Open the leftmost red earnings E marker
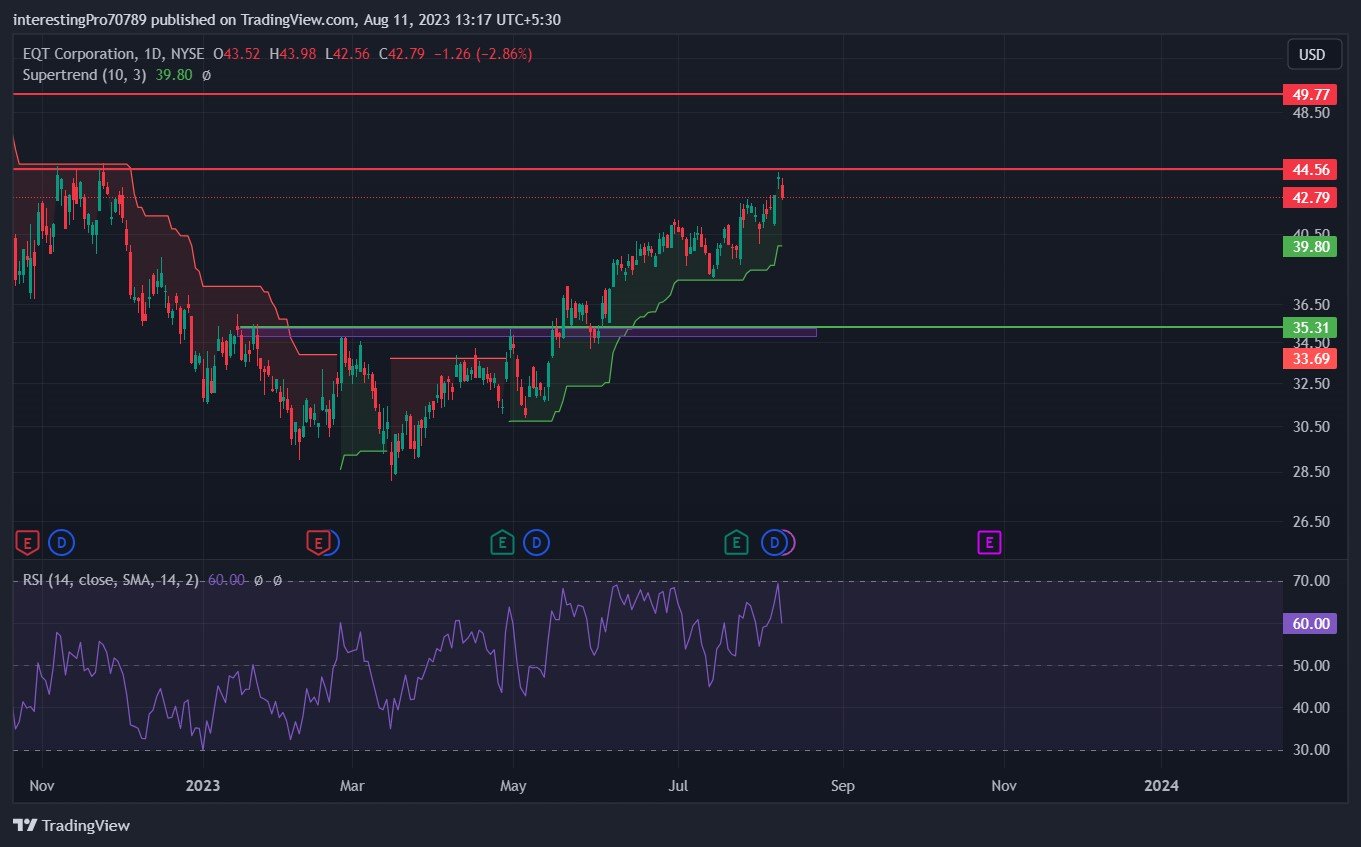 pyautogui.click(x=28, y=543)
